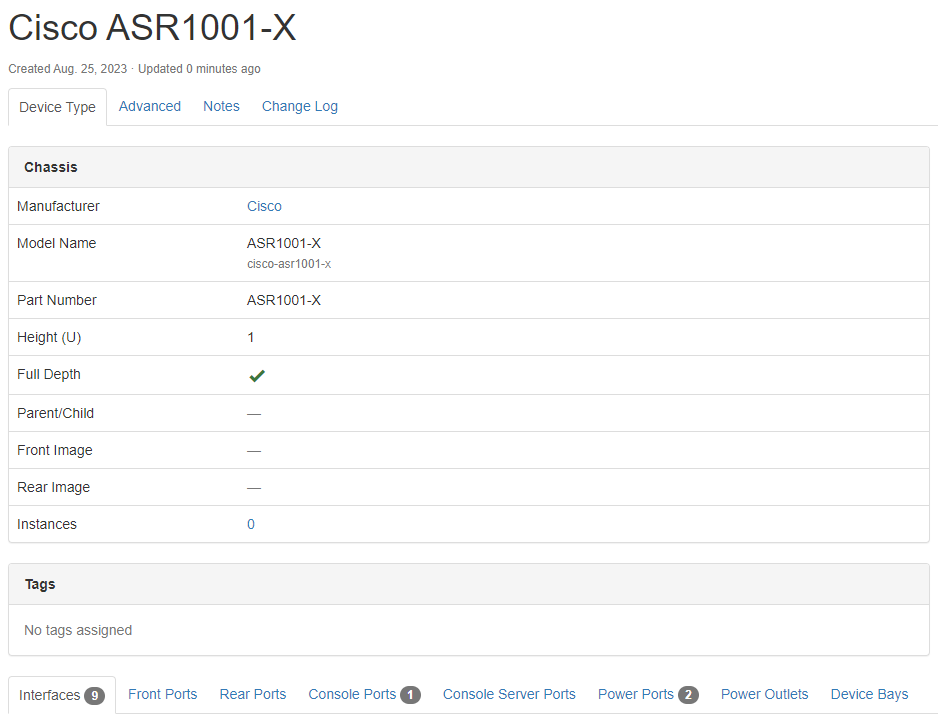Click the Instances count link
The image size is (938, 725).
251,524
